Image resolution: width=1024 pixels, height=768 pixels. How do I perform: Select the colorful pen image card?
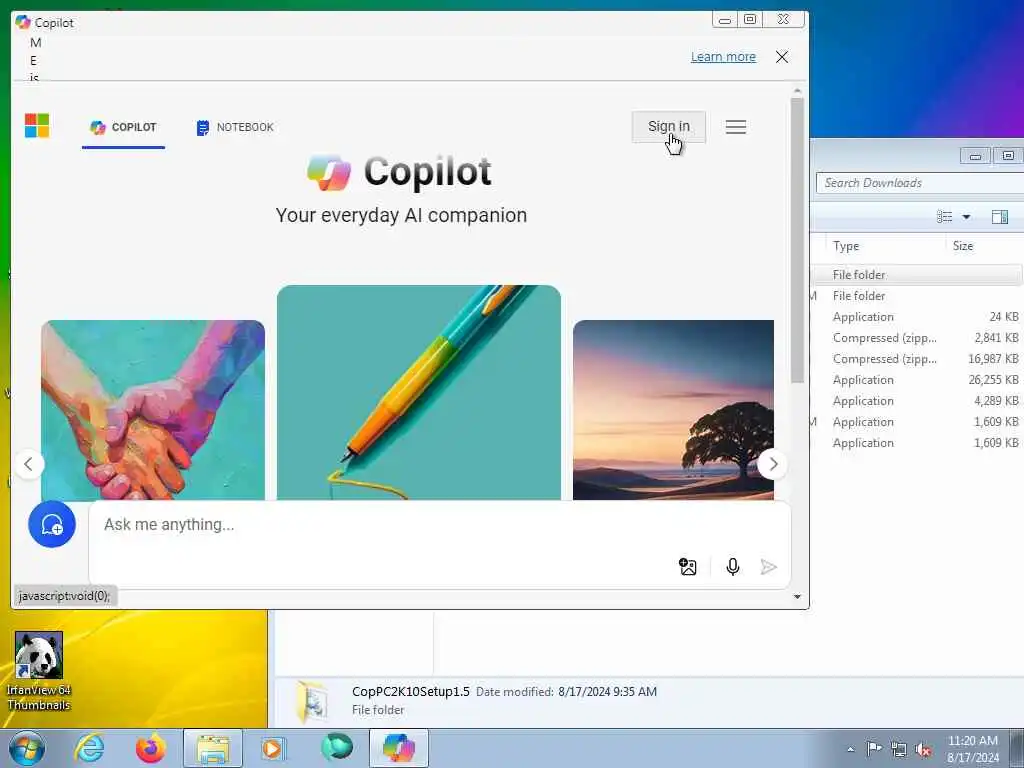coord(419,392)
